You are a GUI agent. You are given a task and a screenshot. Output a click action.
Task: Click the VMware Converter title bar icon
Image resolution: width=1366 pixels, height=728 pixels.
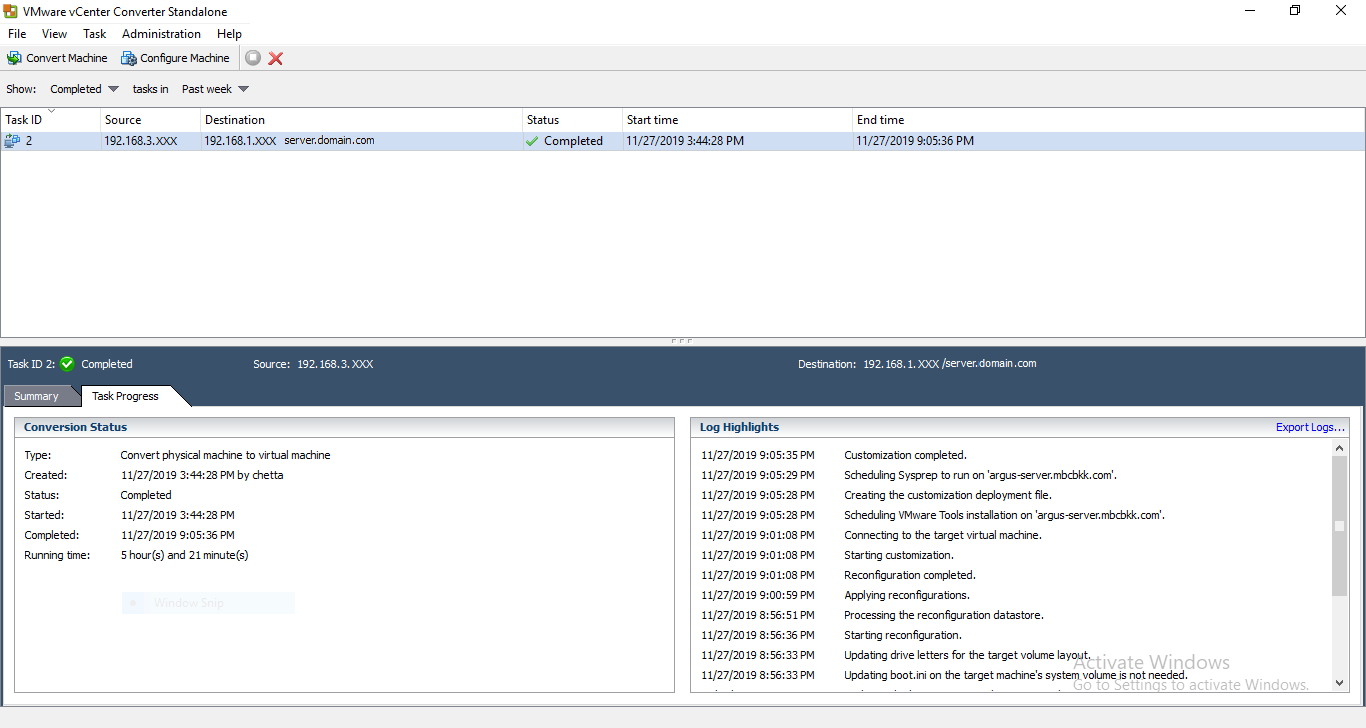pos(11,11)
